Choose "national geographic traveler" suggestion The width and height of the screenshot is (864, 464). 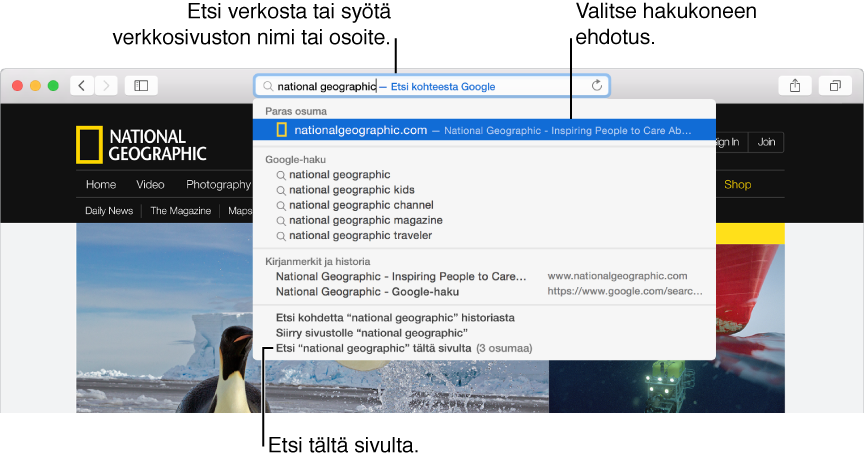coord(360,235)
